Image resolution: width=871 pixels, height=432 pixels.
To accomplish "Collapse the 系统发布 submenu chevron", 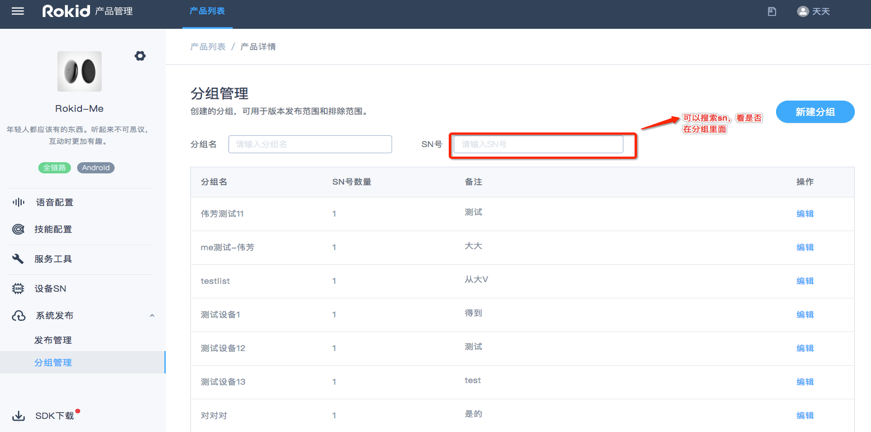I will click(152, 316).
